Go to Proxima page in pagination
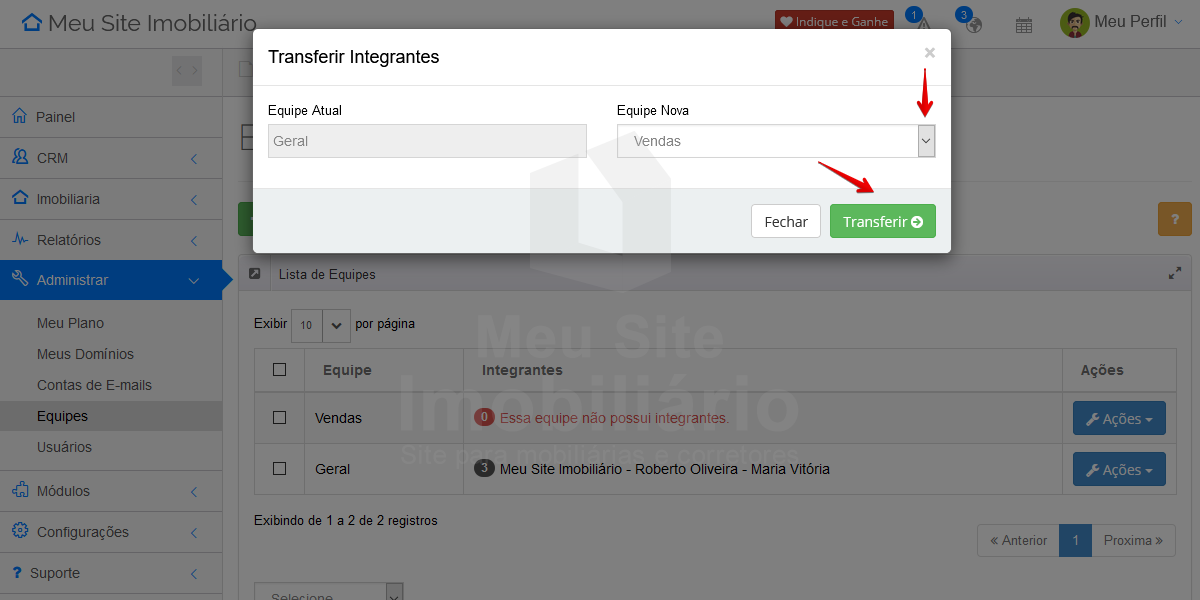This screenshot has width=1200, height=600. 1132,541
